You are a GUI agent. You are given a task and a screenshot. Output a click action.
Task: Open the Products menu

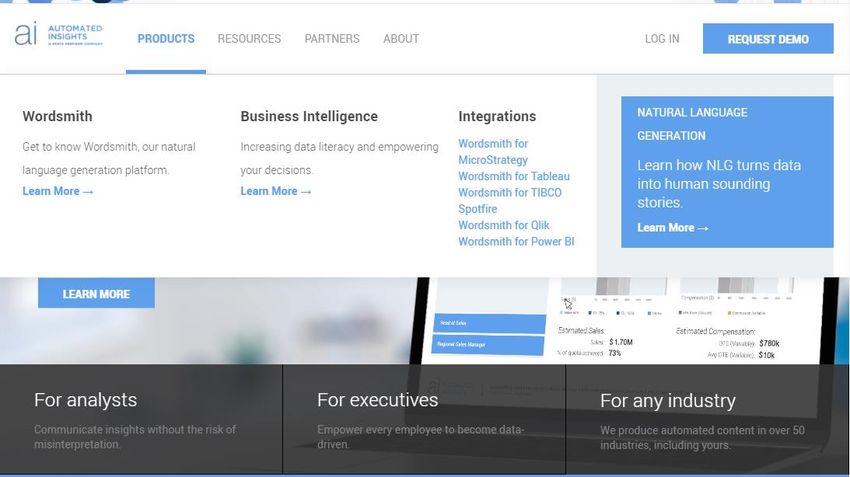tap(166, 38)
